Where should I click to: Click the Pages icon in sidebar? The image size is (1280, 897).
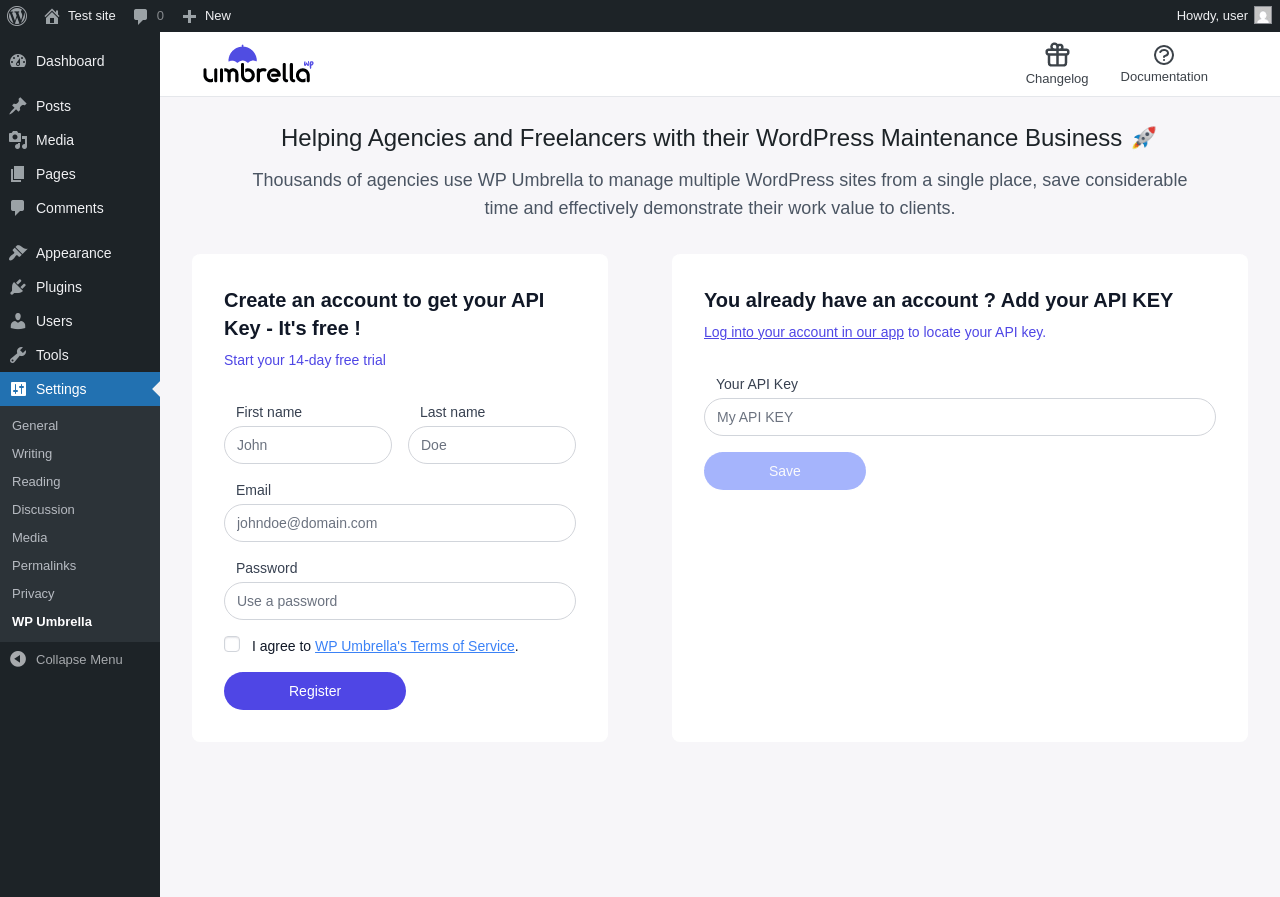pos(18,174)
